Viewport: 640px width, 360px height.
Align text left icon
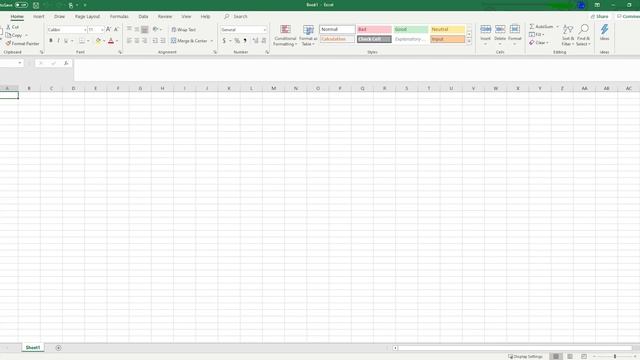pos(129,41)
